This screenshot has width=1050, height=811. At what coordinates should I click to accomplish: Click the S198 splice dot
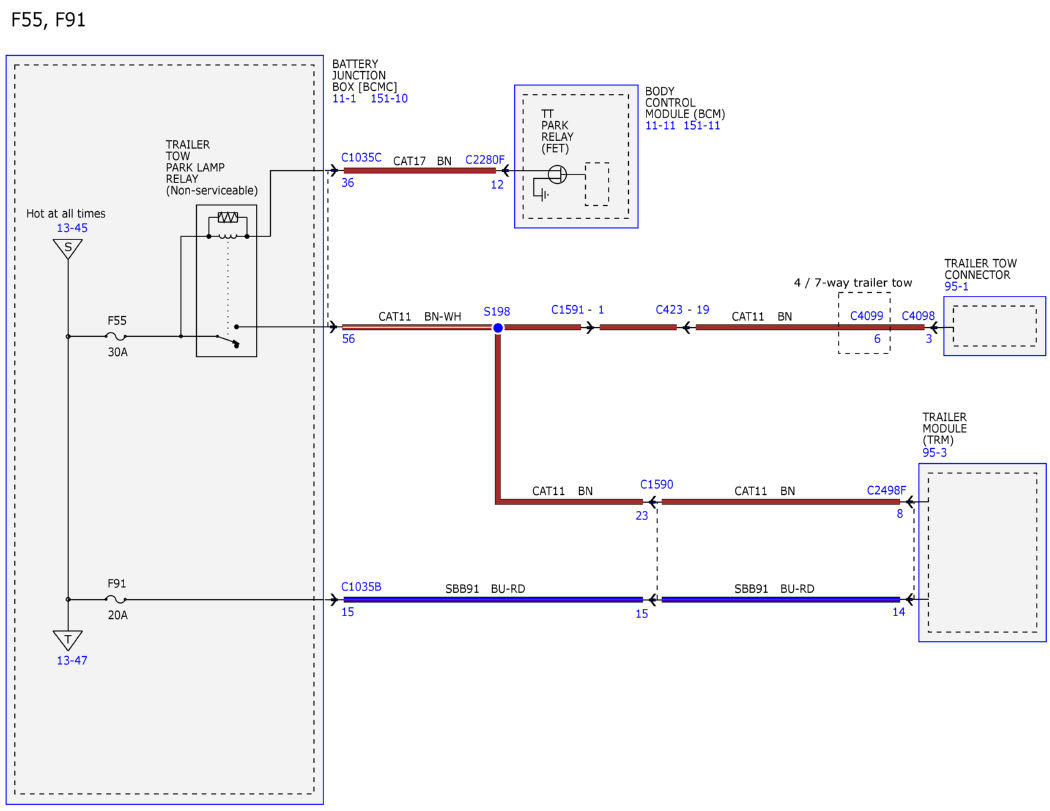click(x=498, y=327)
